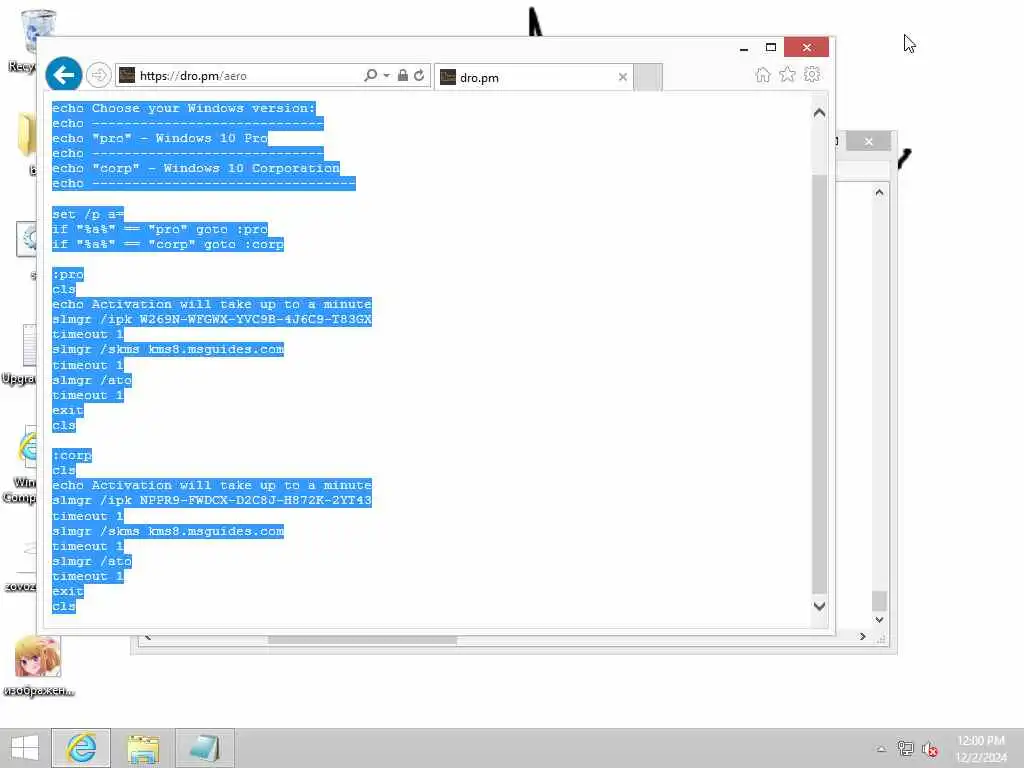Screen dimensions: 1024x768
Task: Open Favorites star icon
Action: [x=787, y=74]
